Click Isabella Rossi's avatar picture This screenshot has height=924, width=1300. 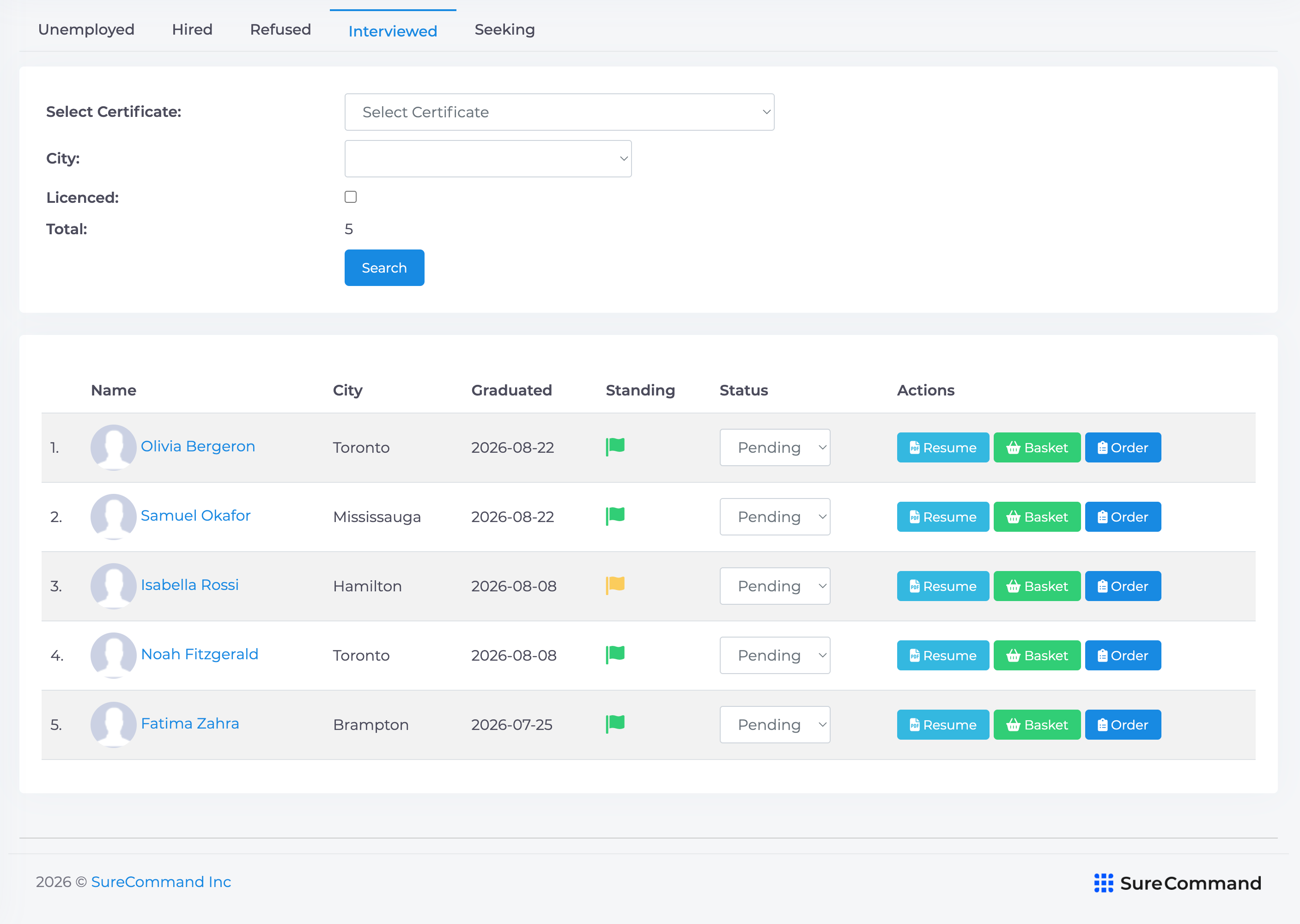point(113,586)
